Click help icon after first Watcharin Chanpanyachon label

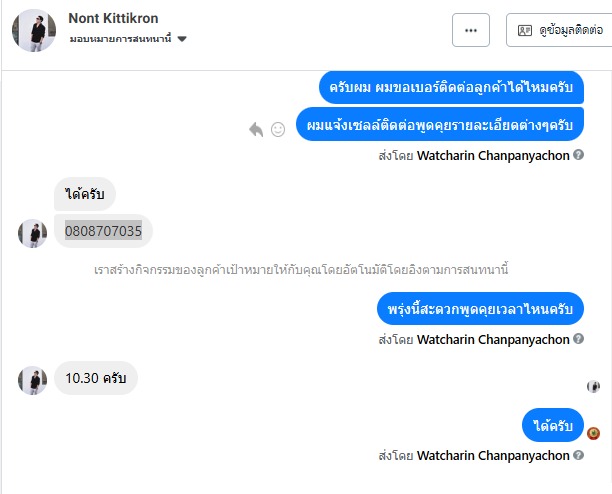579,155
